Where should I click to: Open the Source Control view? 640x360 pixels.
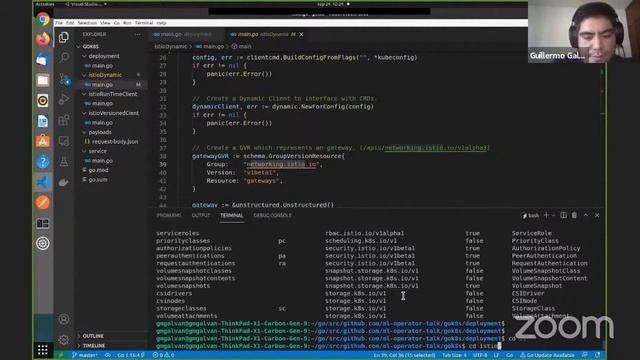click(x=64, y=78)
